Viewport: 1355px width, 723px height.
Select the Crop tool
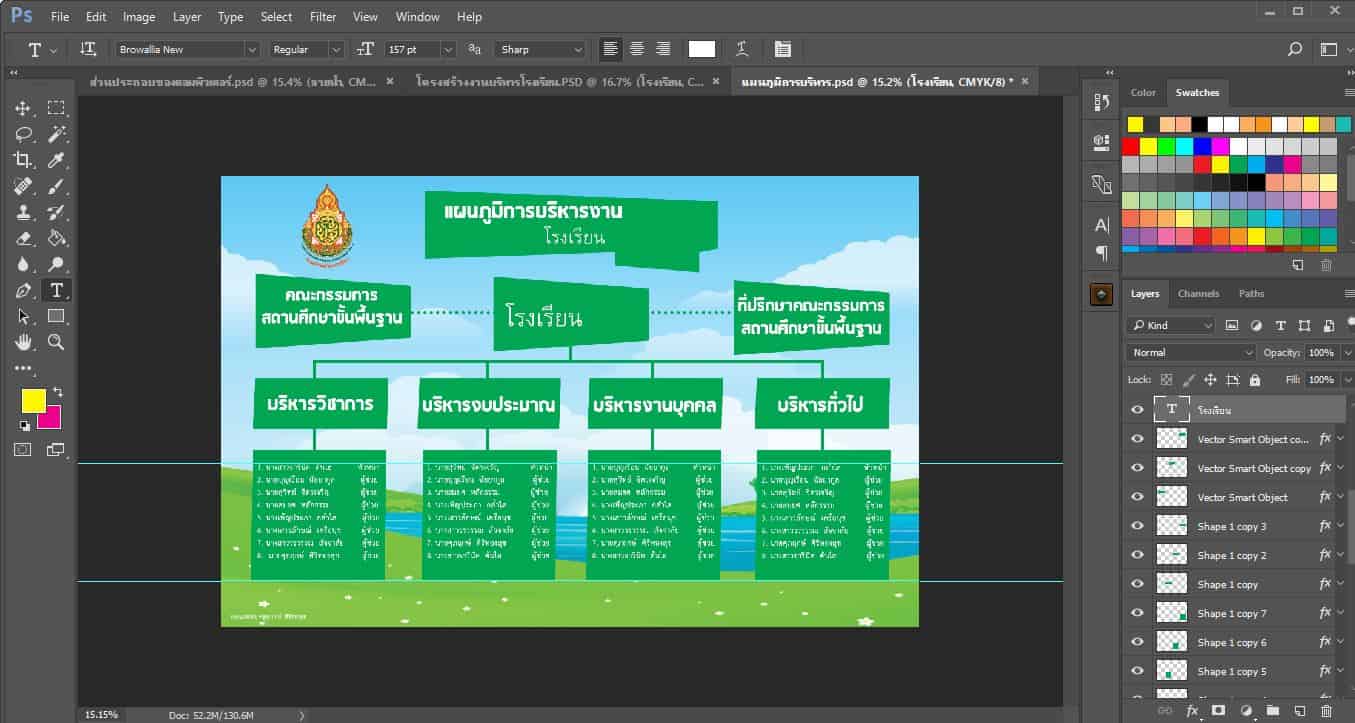click(x=23, y=160)
